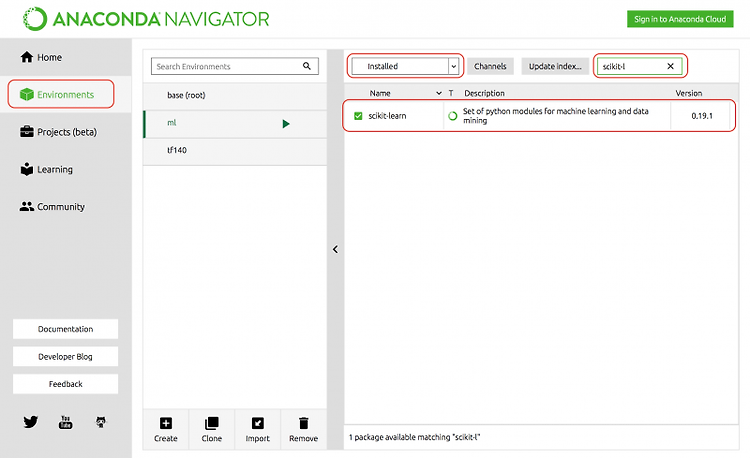
Task: Open the Channels dialog
Action: [490, 66]
